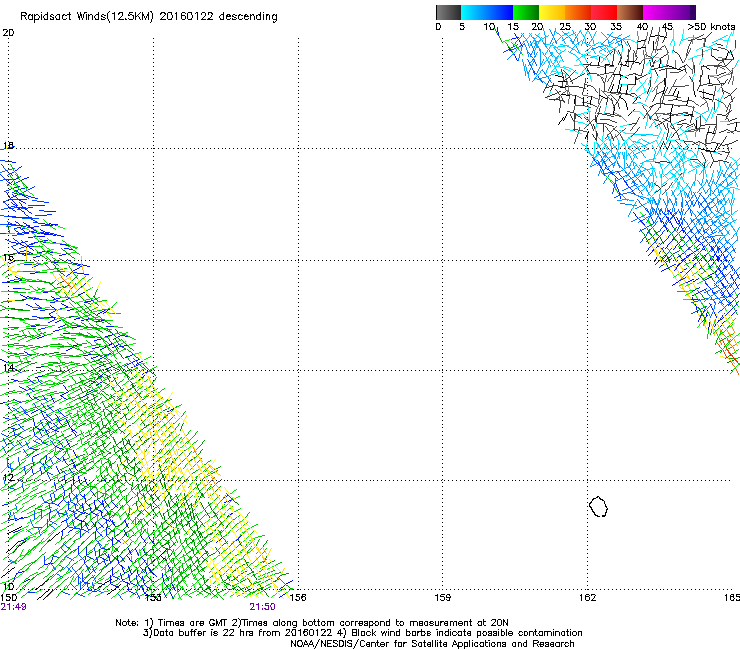Click the latitude '12' axis label
This screenshot has height=650, width=740.
pyautogui.click(x=8, y=478)
